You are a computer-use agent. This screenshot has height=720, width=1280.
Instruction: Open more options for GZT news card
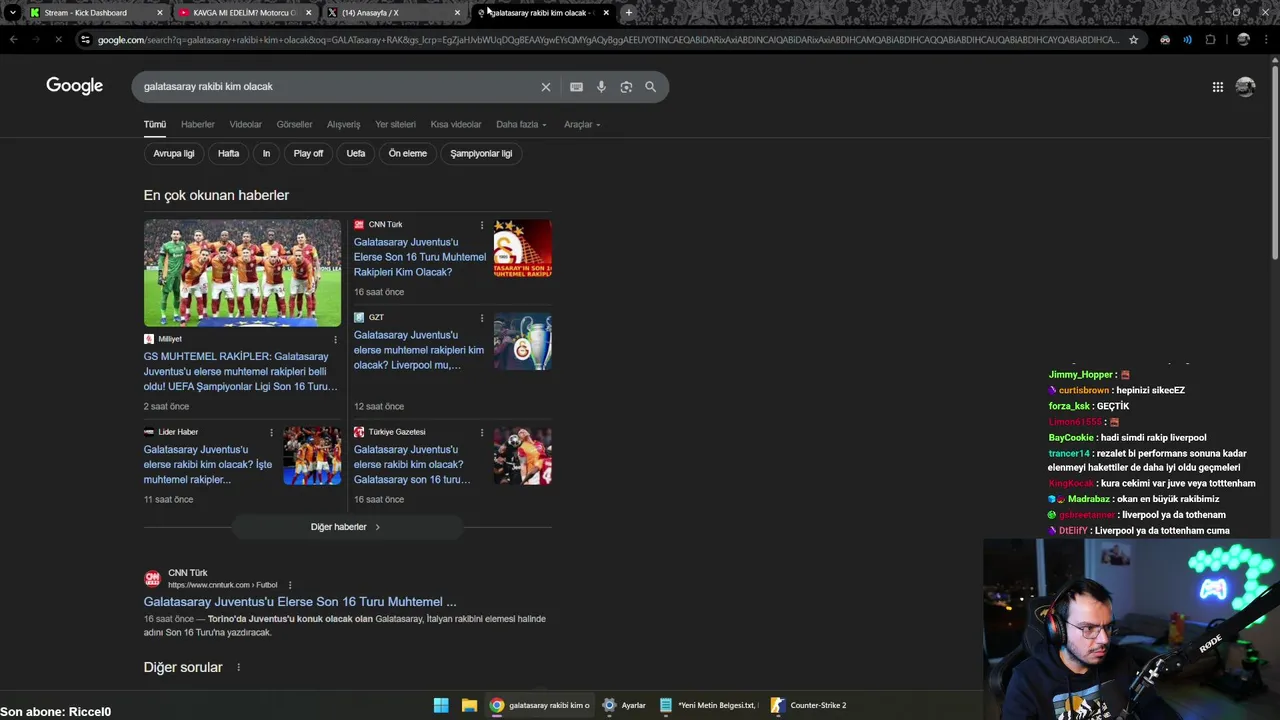click(481, 318)
